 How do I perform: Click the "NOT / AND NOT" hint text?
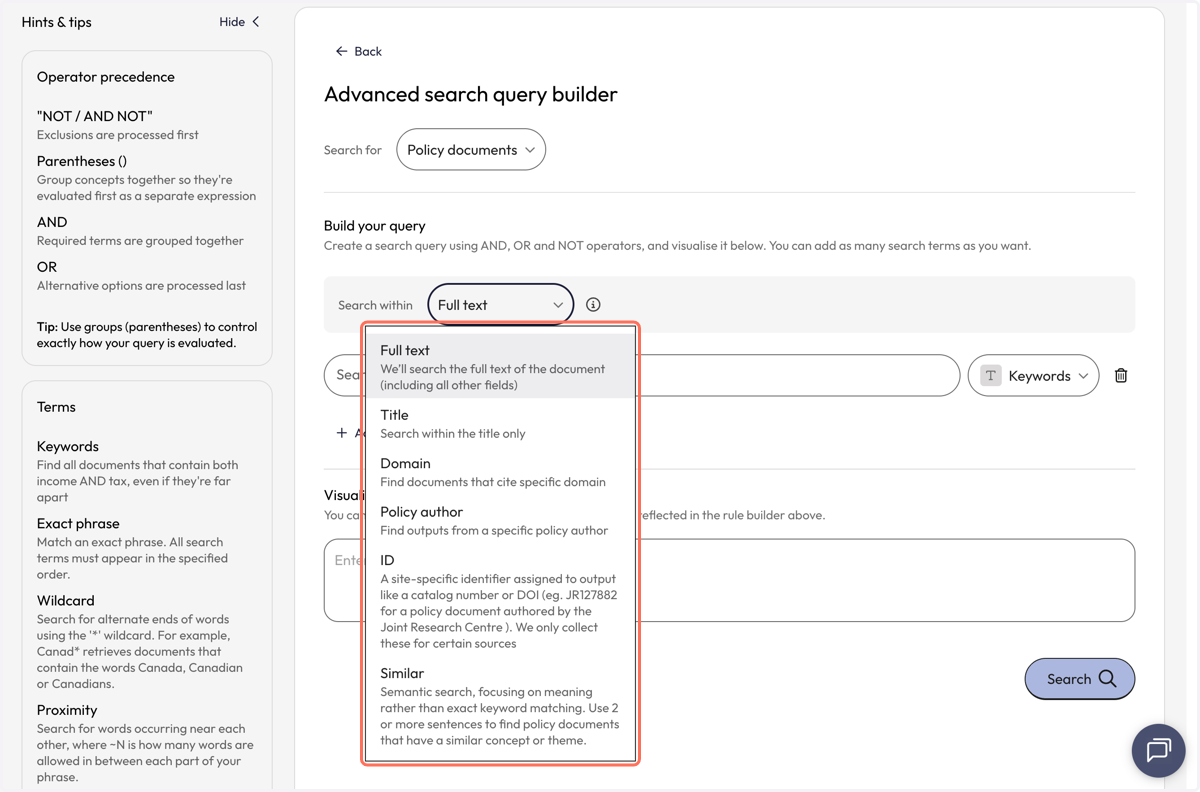click(x=95, y=116)
